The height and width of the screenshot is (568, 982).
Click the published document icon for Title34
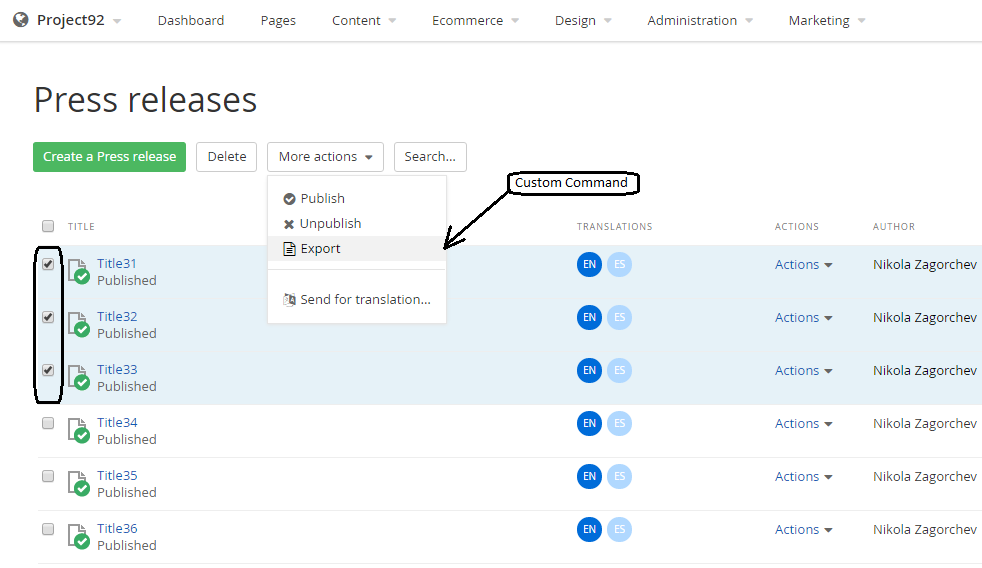coord(79,431)
